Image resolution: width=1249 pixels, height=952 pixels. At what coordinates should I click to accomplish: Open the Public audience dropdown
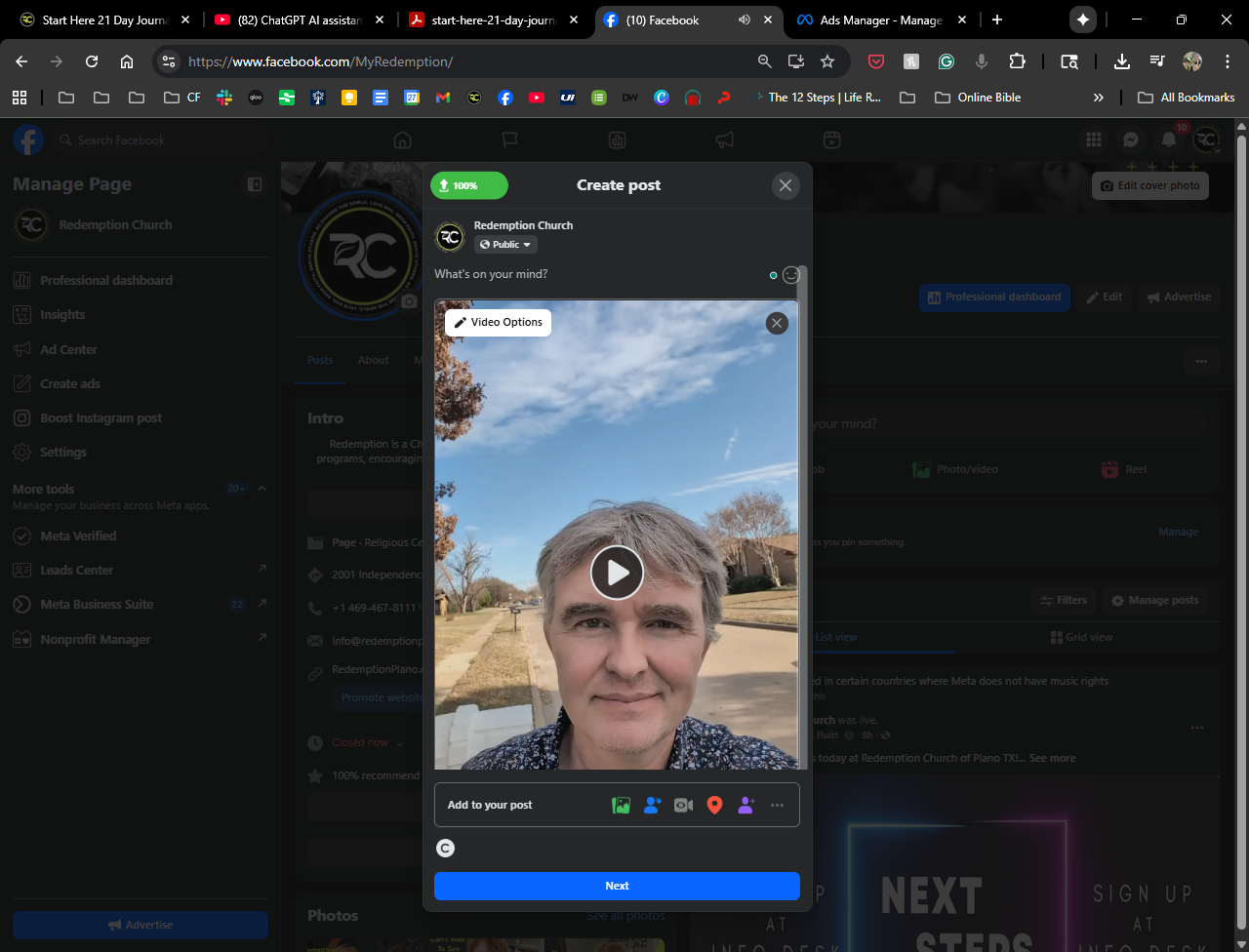(505, 245)
